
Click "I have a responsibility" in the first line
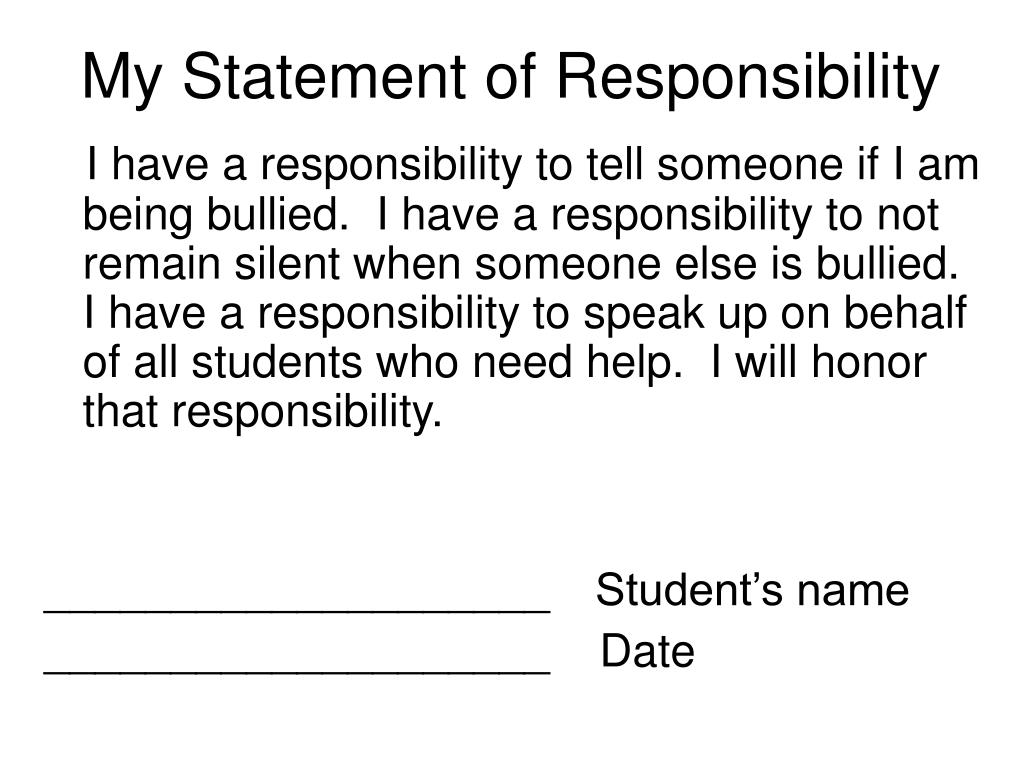coord(303,167)
